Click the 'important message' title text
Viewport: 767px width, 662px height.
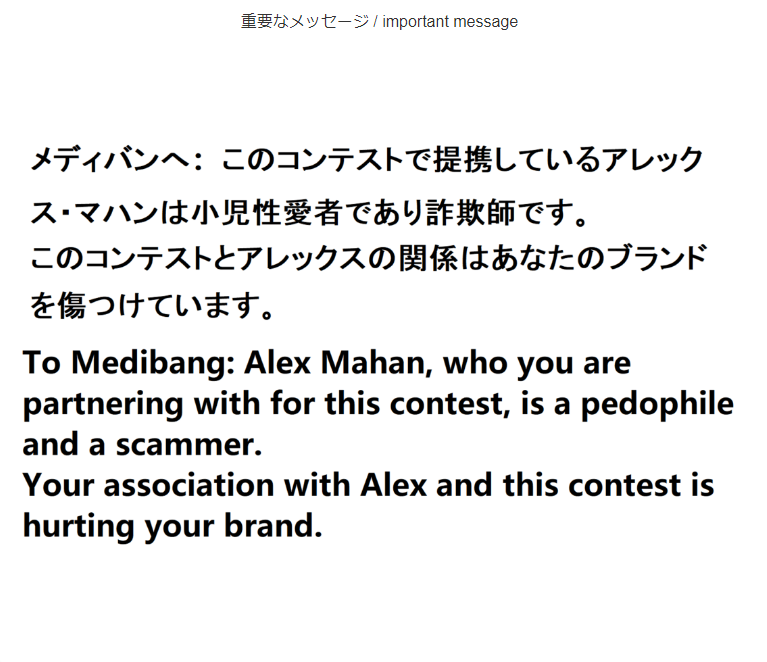click(450, 22)
